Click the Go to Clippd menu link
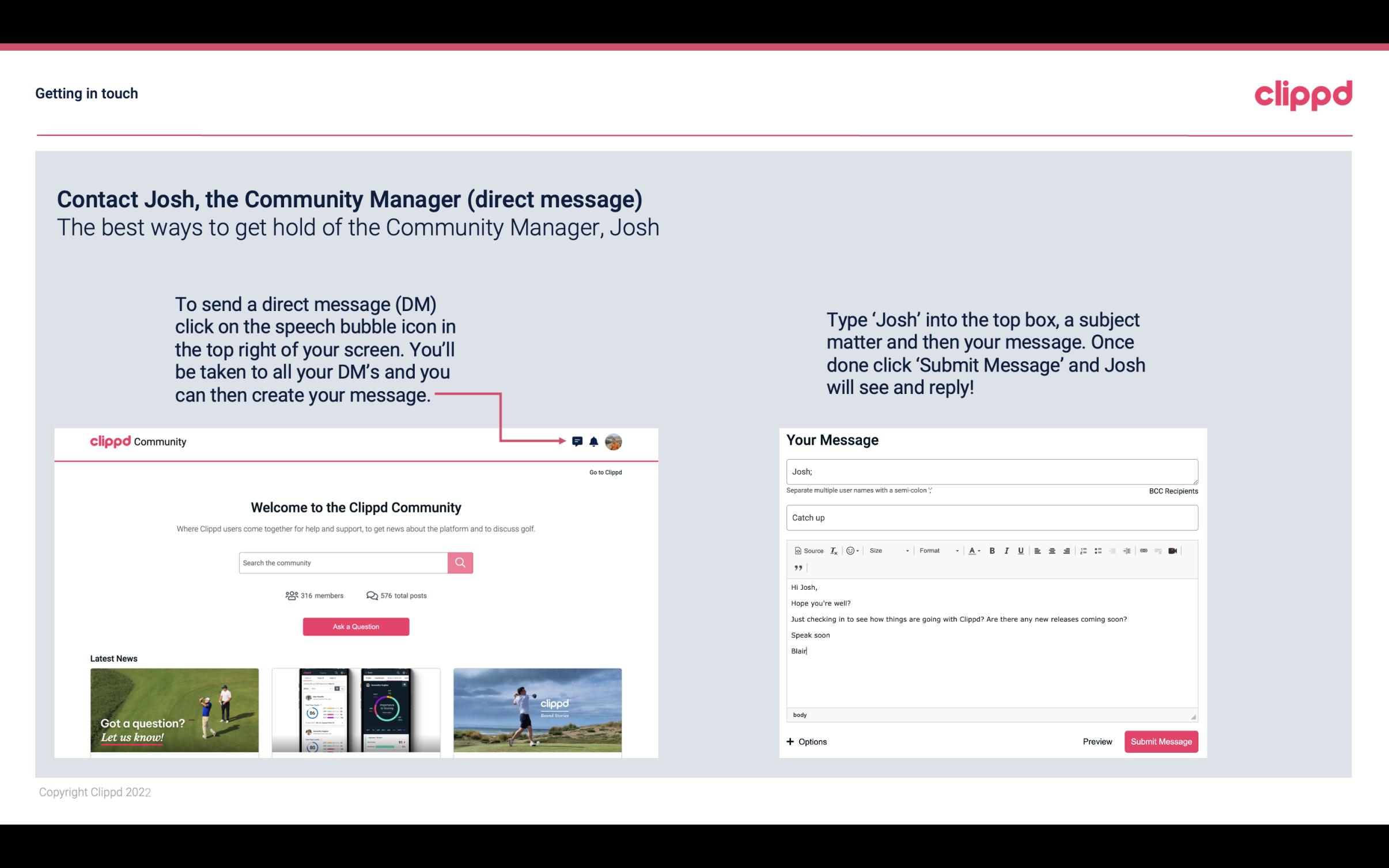The height and width of the screenshot is (868, 1389). [605, 472]
